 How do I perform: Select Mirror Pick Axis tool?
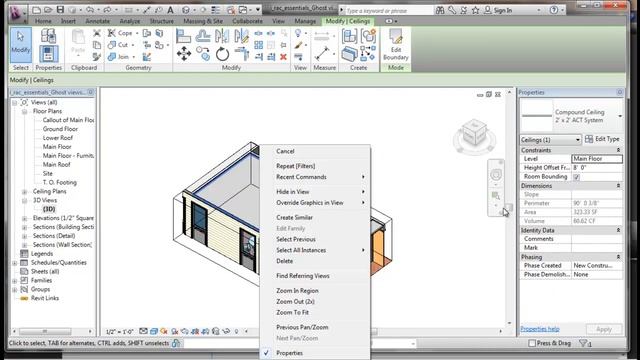tap(222, 36)
